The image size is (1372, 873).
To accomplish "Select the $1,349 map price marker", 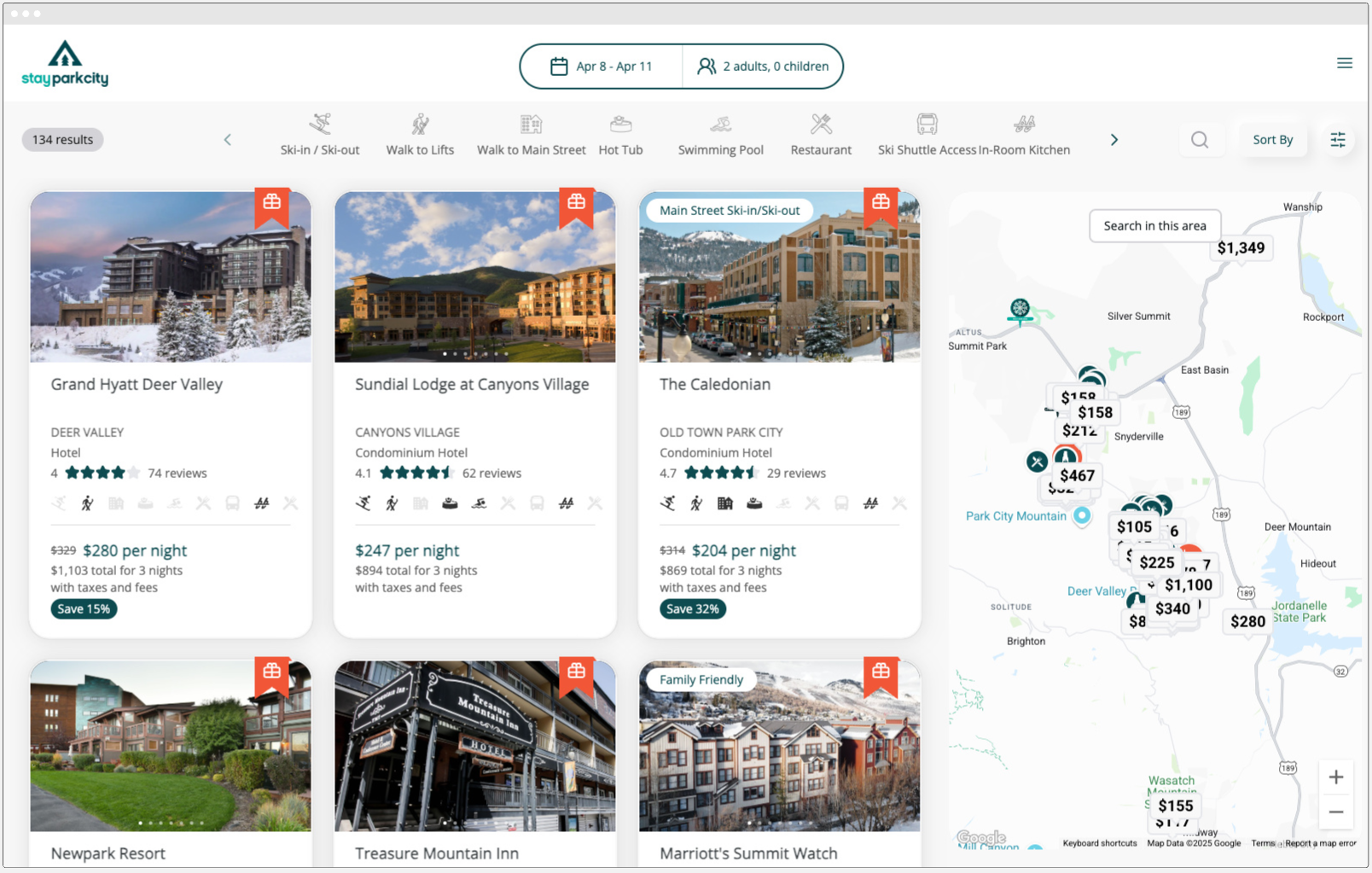I will tap(1241, 248).
